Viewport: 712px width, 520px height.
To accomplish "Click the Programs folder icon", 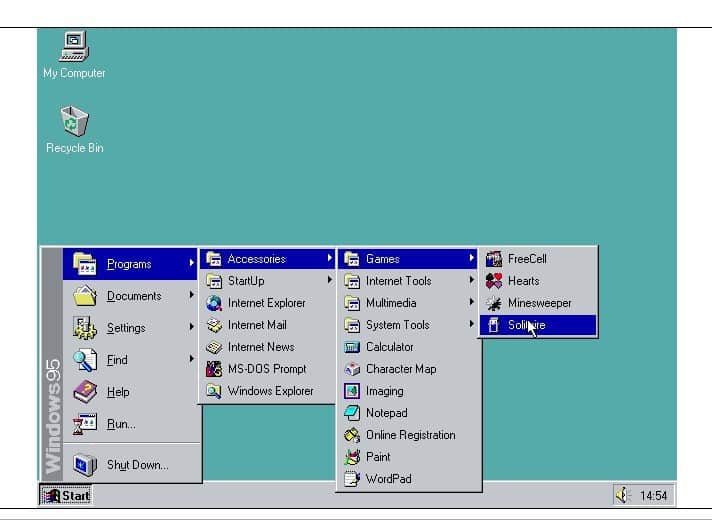I will (85, 264).
